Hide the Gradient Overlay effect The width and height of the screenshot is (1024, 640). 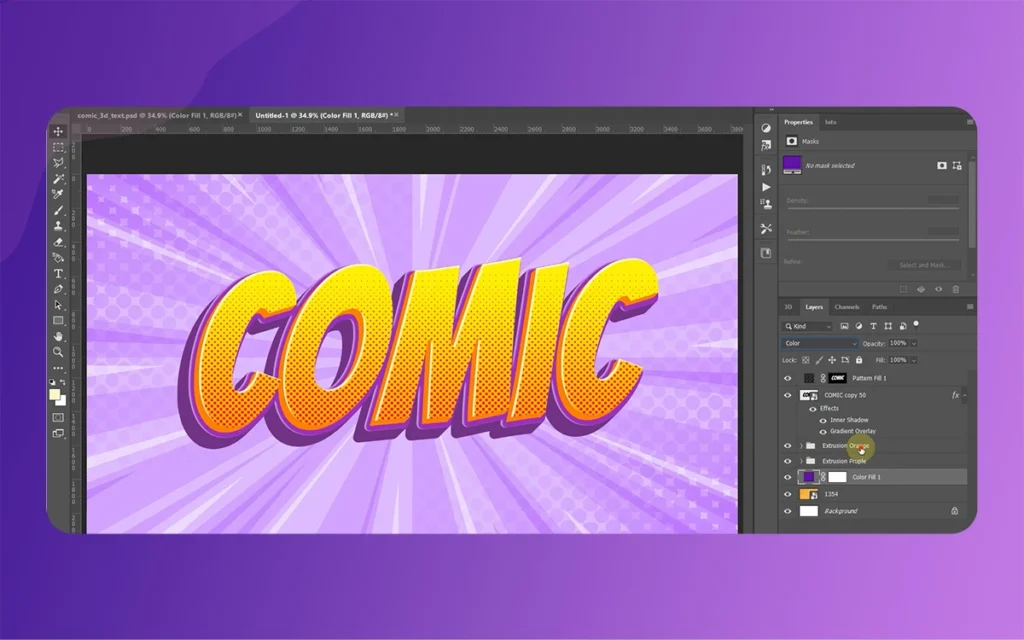point(823,432)
